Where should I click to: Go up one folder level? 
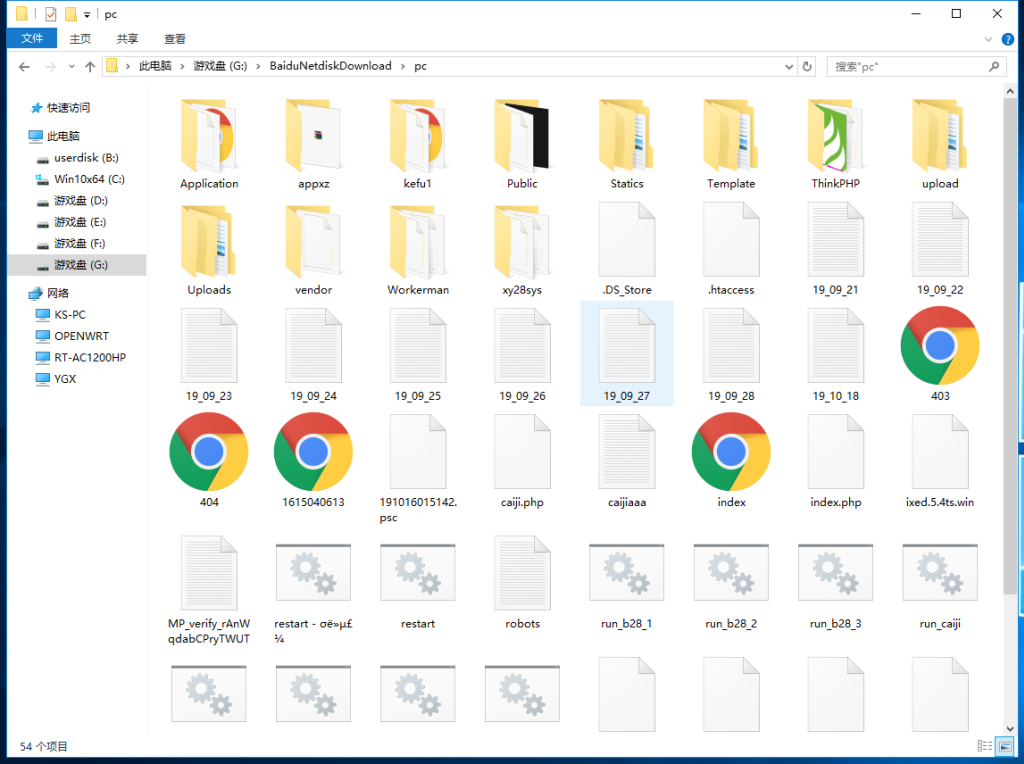coord(90,67)
